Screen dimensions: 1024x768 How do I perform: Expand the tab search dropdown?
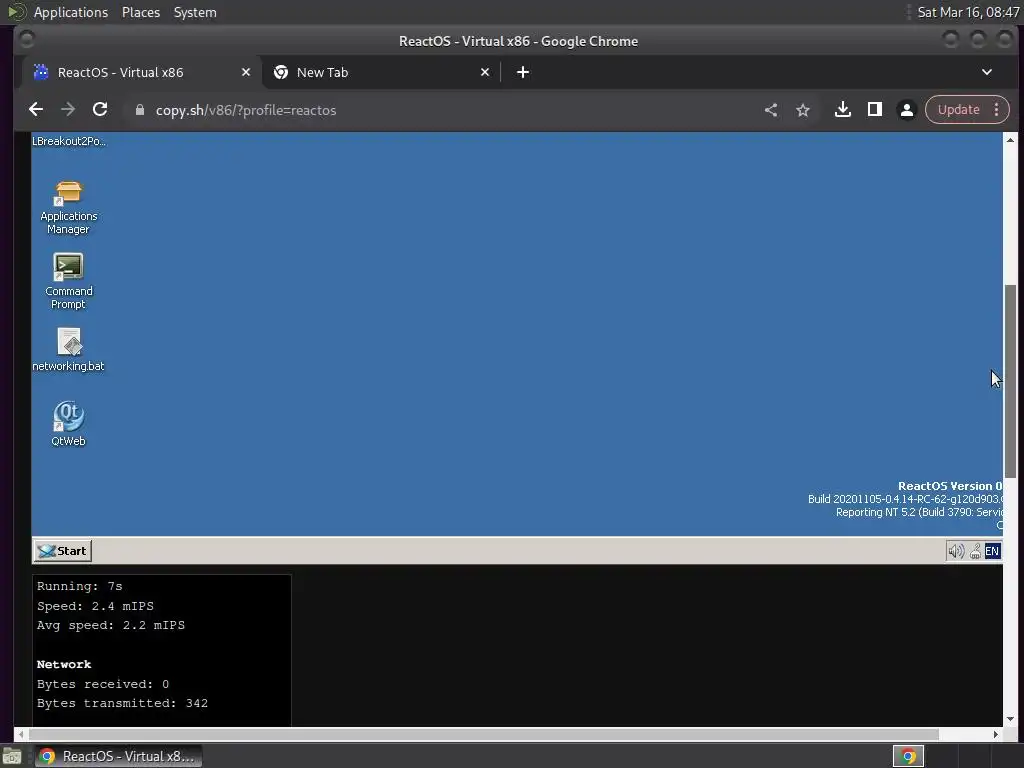point(987,72)
